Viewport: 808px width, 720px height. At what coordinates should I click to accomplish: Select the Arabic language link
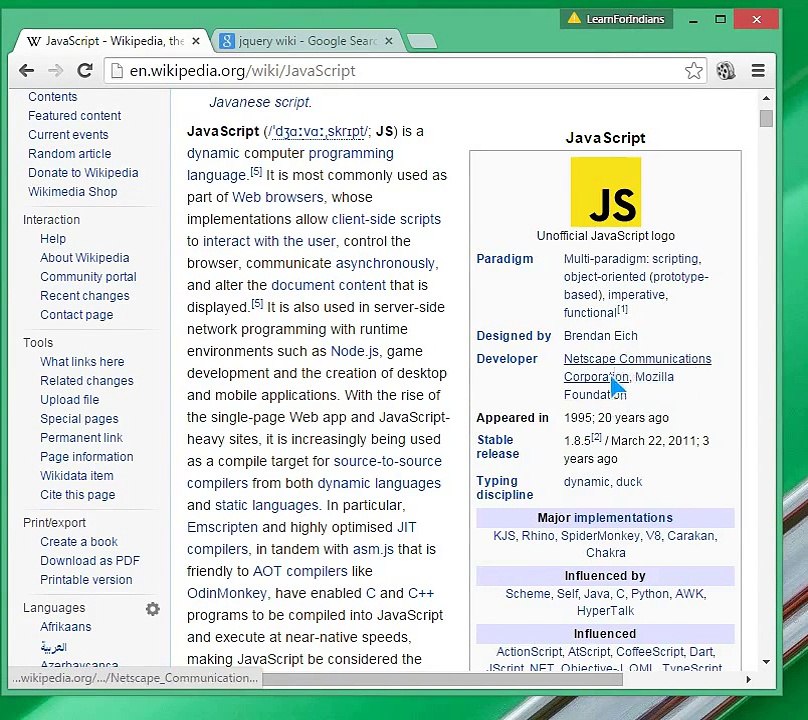point(54,647)
